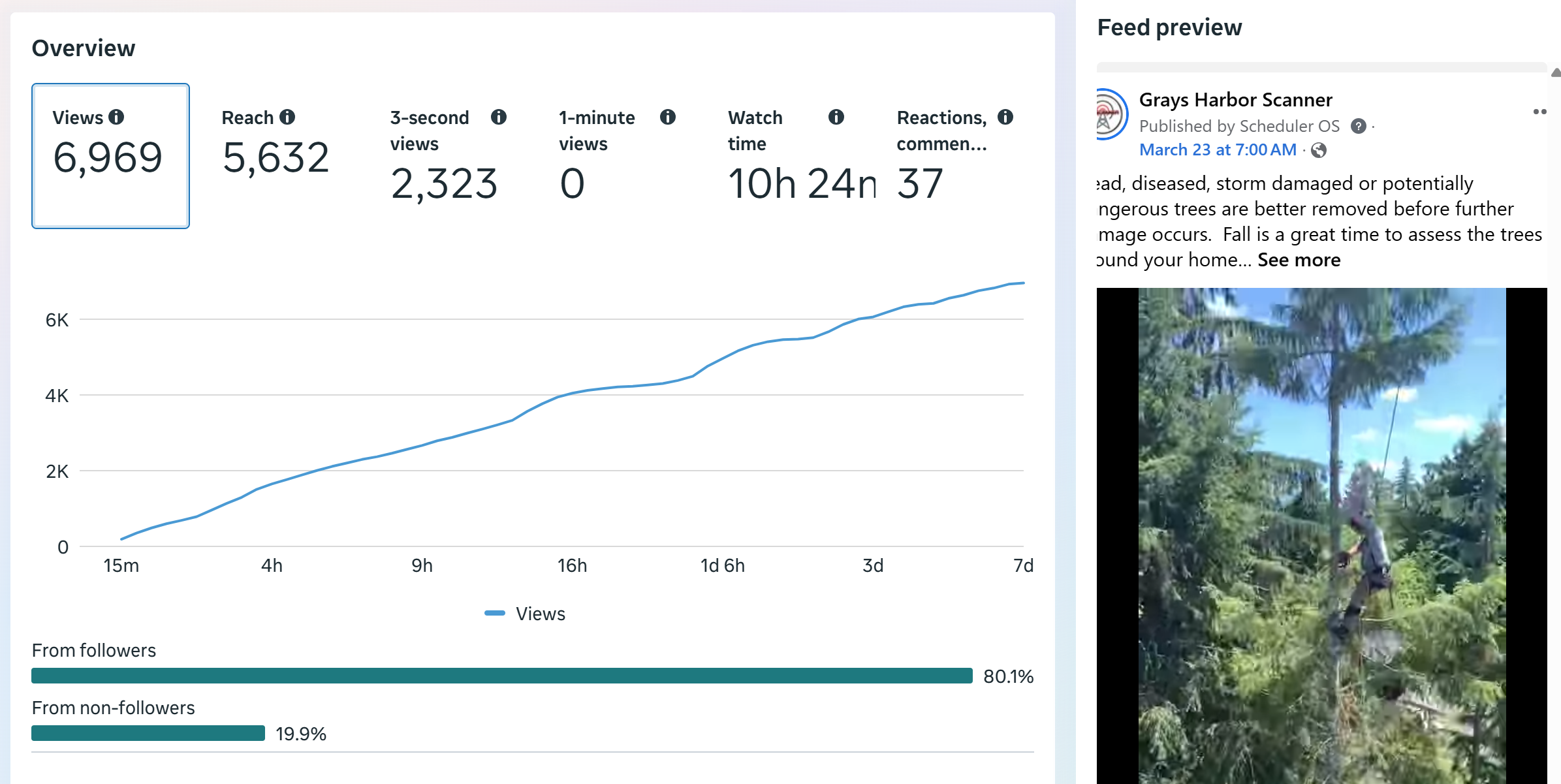Open the post options three-dot menu
Viewport: 1561px width, 784px height.
point(1539,112)
